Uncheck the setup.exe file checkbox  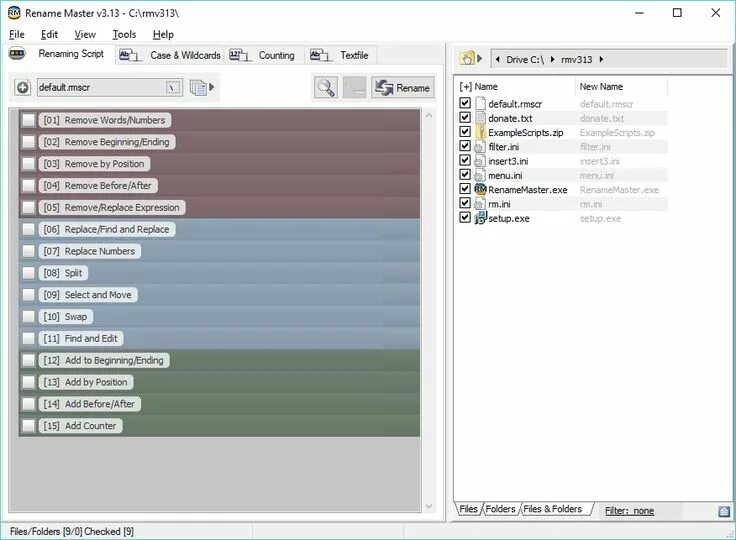(465, 217)
